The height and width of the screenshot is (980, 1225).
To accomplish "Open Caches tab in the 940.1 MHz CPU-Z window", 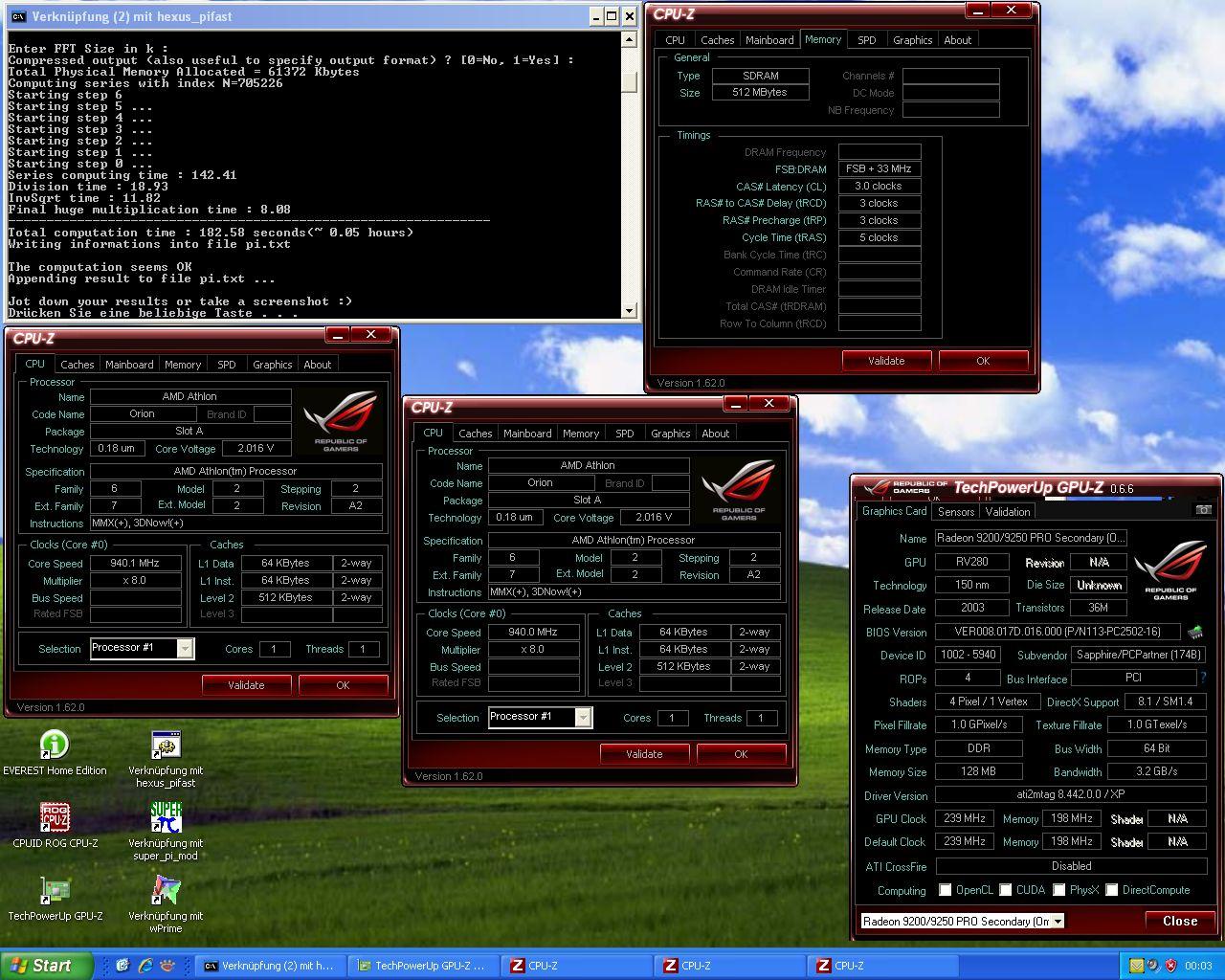I will coord(78,365).
